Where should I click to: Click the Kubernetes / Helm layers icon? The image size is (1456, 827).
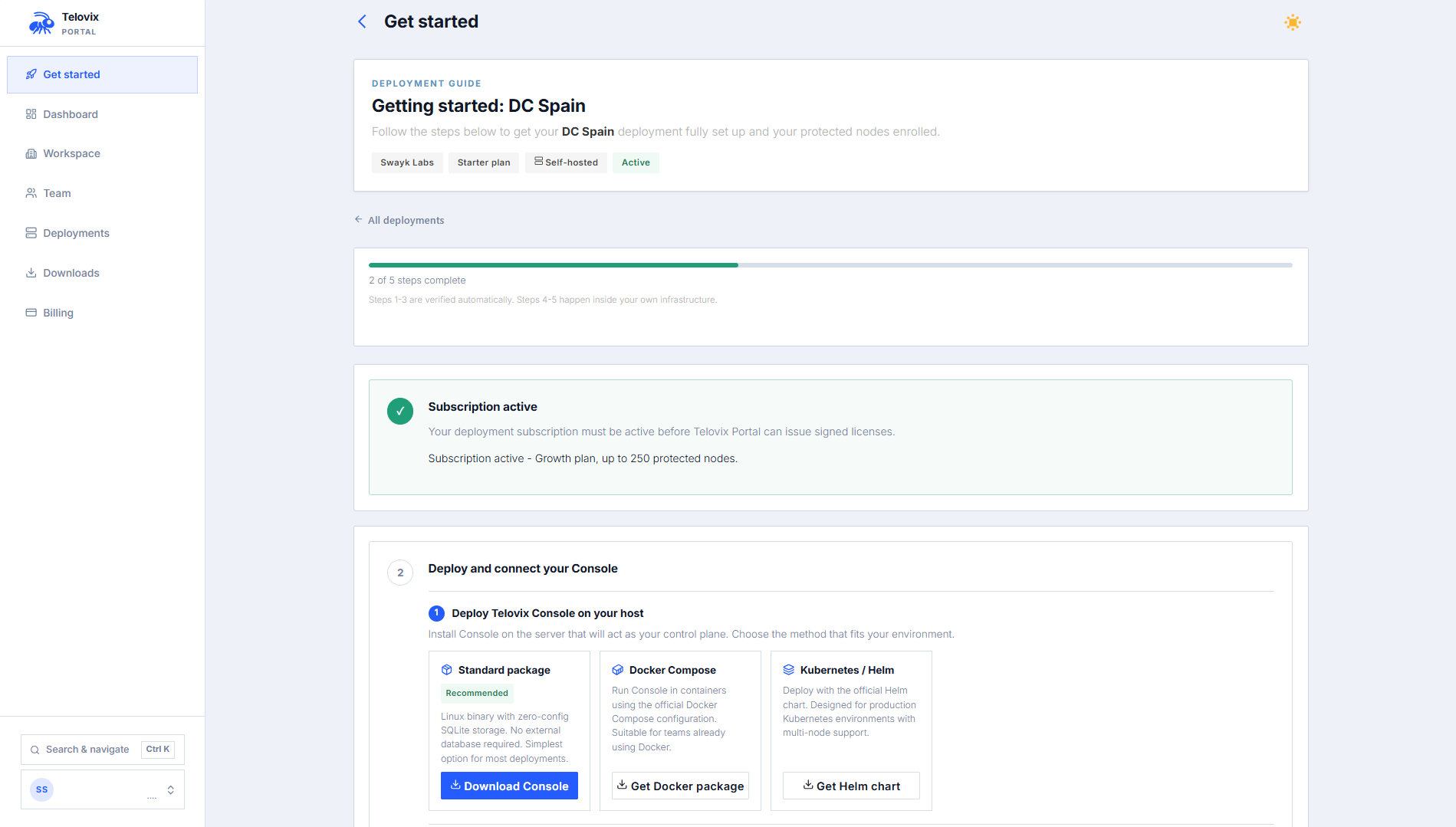tap(789, 670)
